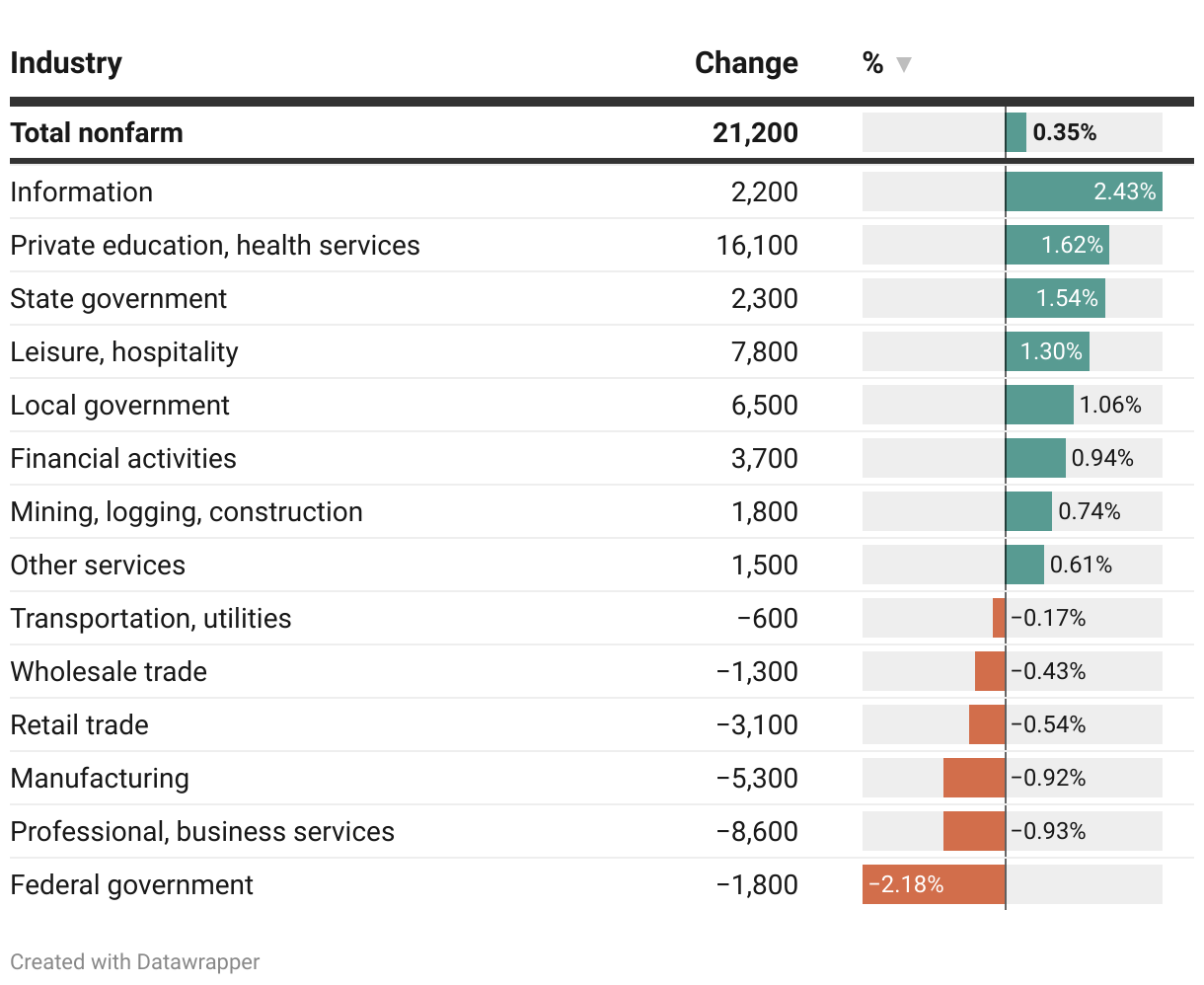Select the Total nonfarm row label
The height and width of the screenshot is (985, 1204).
tap(97, 132)
